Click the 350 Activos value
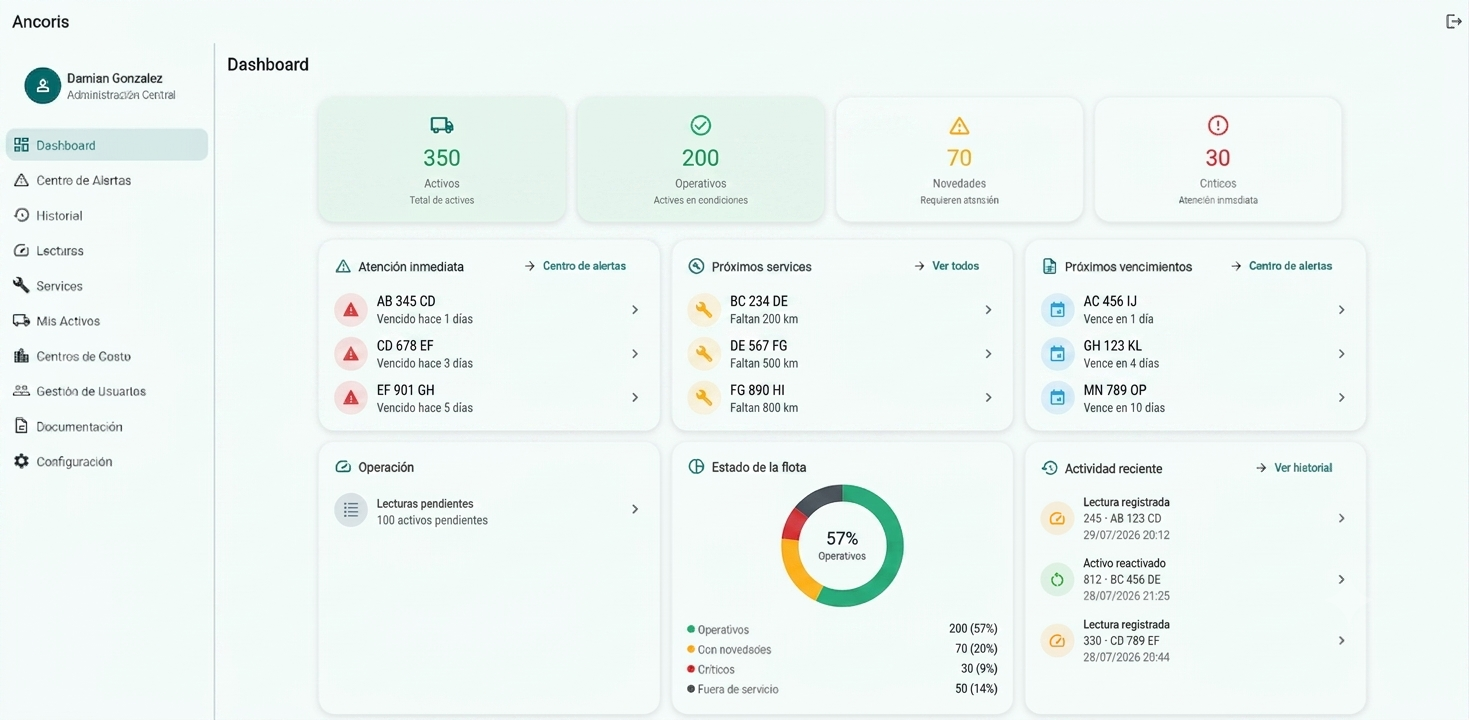Viewport: 1469px width, 720px height. pos(442,158)
